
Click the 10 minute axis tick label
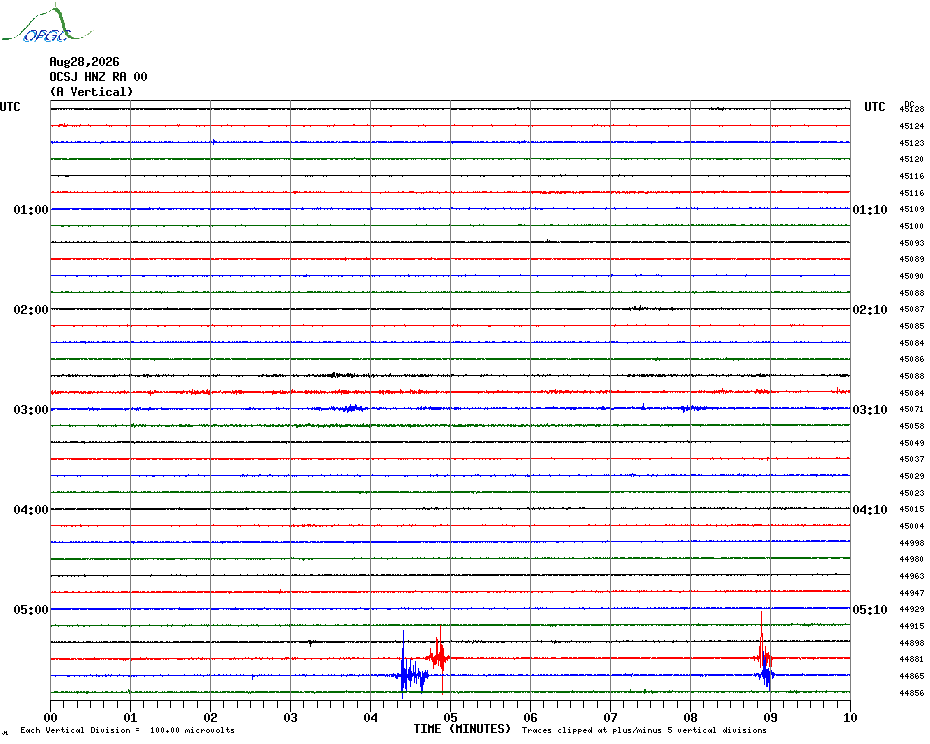[x=851, y=717]
